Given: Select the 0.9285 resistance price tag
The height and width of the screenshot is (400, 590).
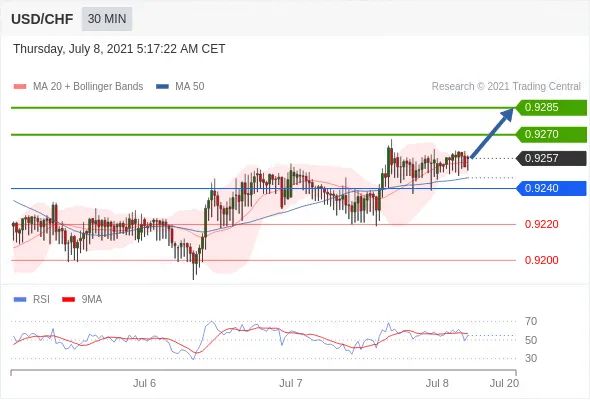Looking at the screenshot, I should click(551, 107).
